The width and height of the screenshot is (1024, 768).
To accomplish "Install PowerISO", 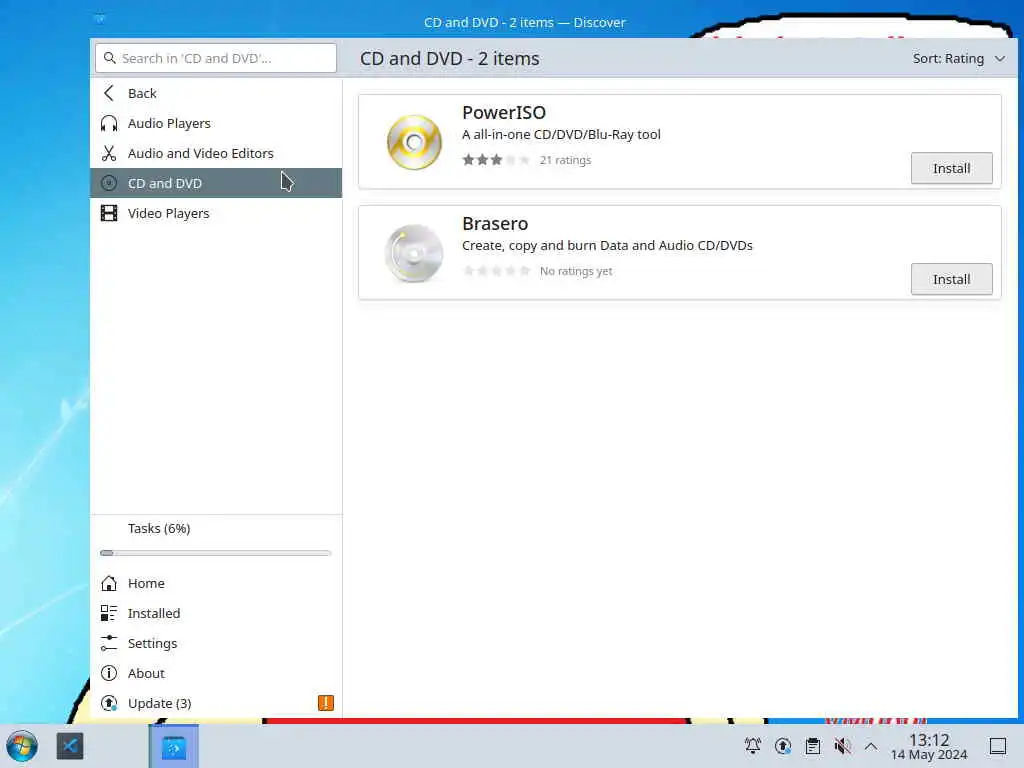I will [952, 168].
